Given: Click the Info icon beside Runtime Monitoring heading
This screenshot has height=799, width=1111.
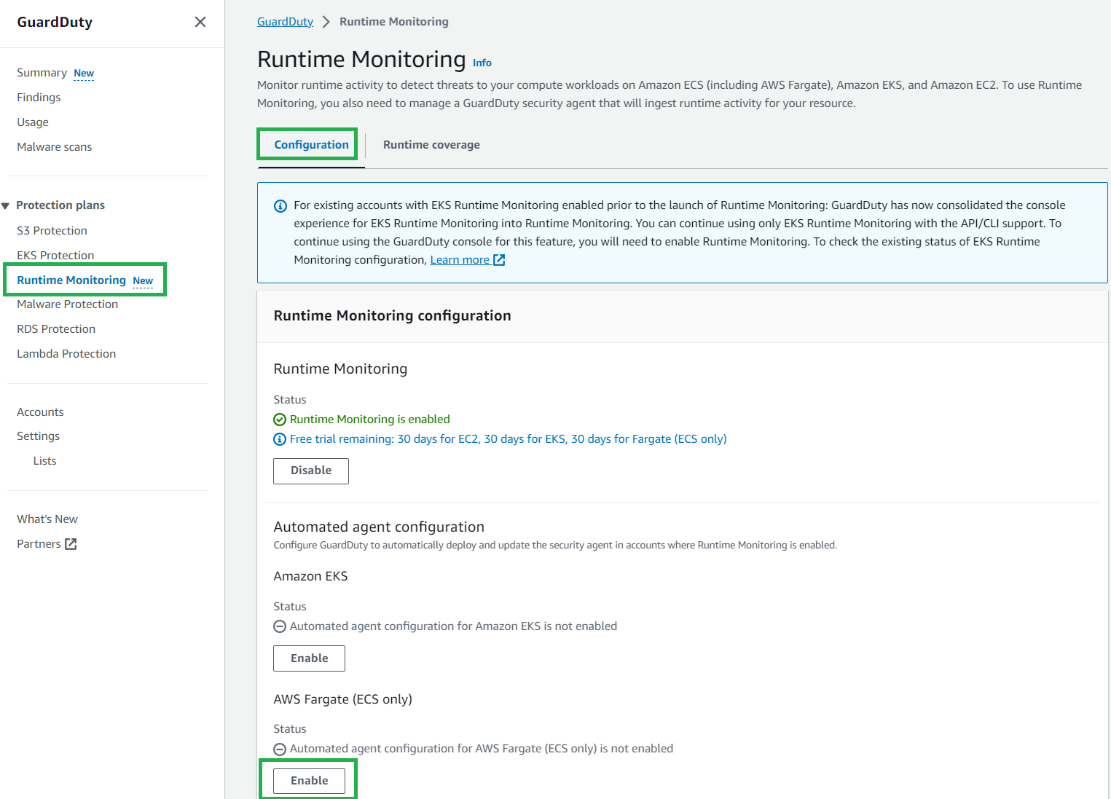Looking at the screenshot, I should [x=482, y=62].
